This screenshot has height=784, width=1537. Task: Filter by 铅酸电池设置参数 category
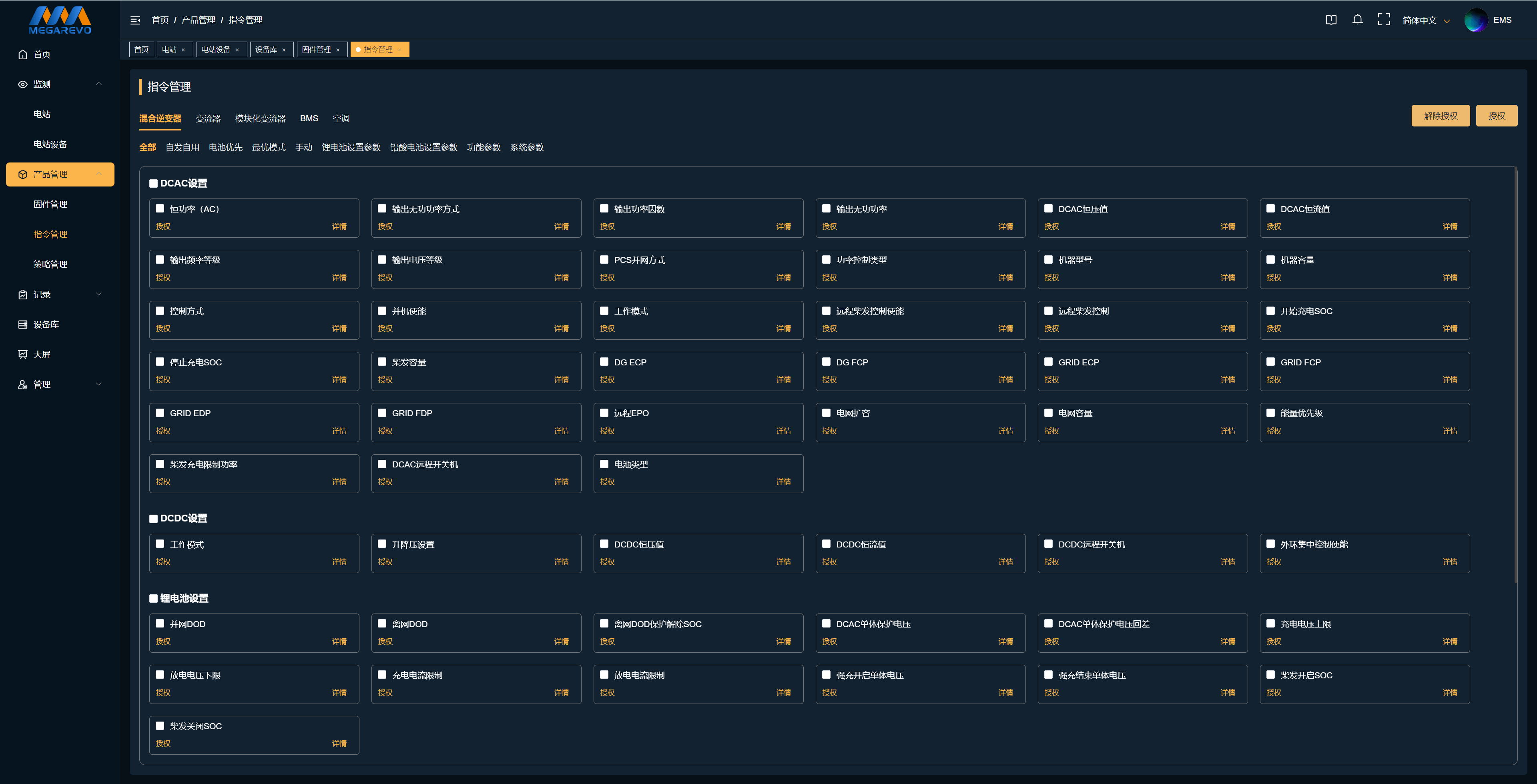(x=423, y=147)
